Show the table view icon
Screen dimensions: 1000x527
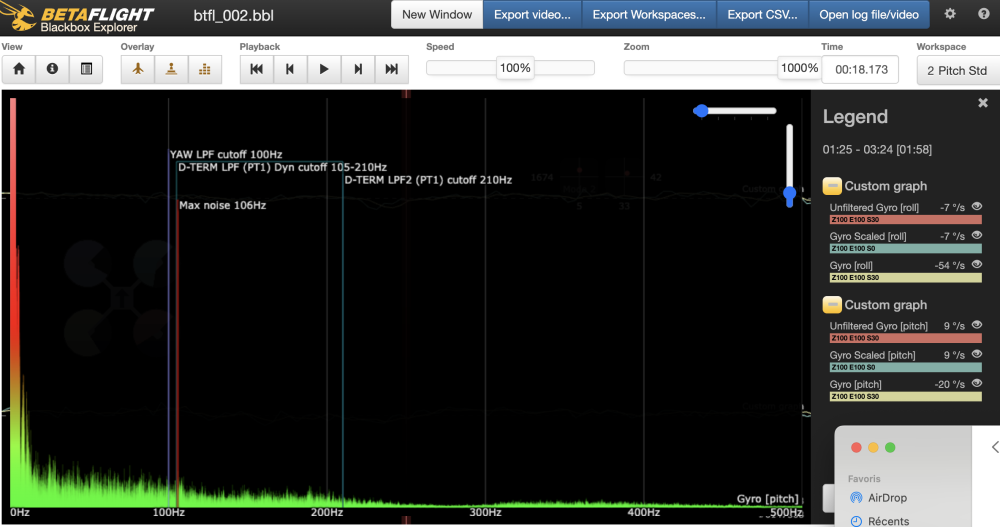(x=86, y=69)
